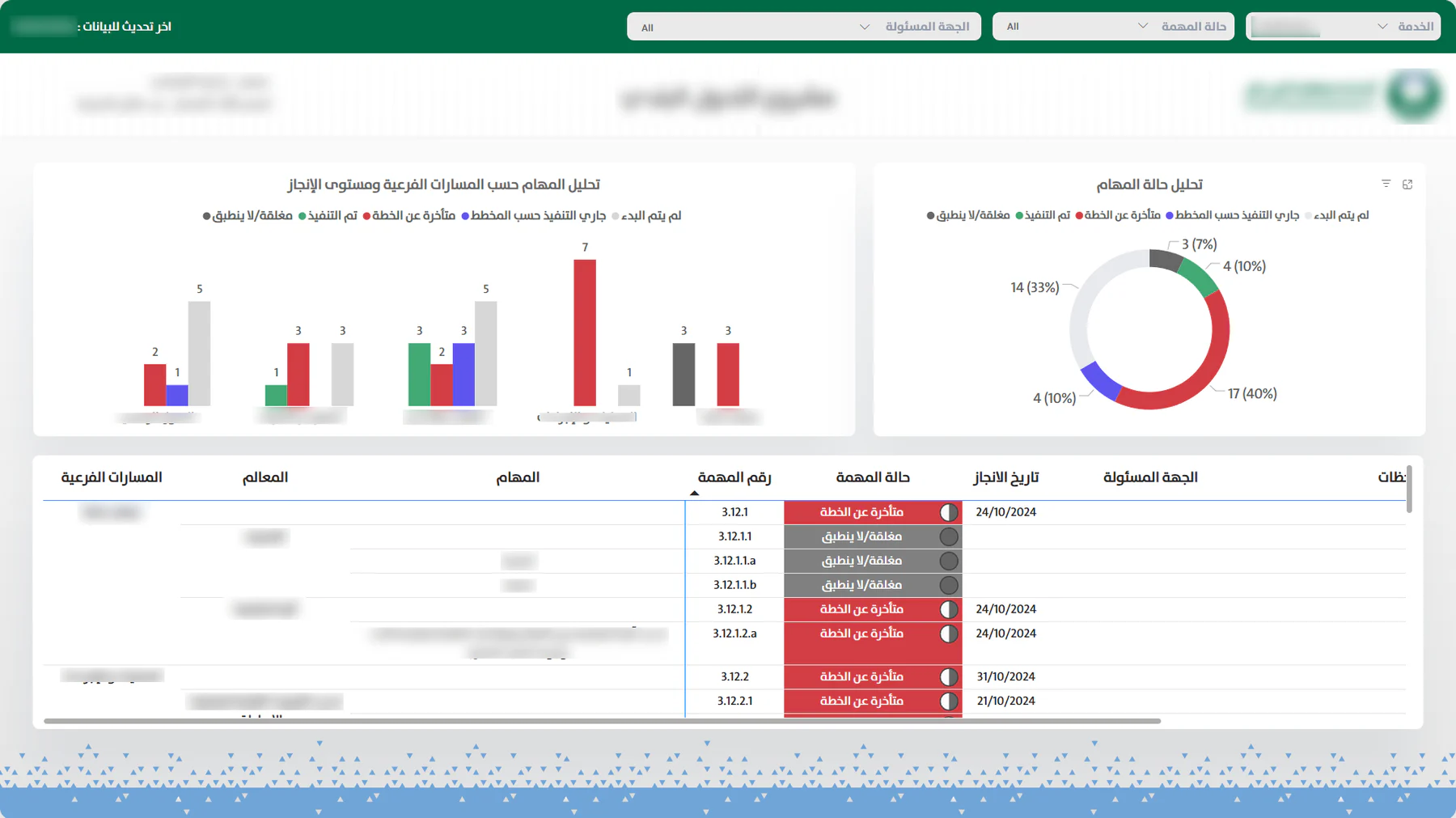Expand the حالة المهمة dropdown
1456x818 pixels.
[1113, 27]
